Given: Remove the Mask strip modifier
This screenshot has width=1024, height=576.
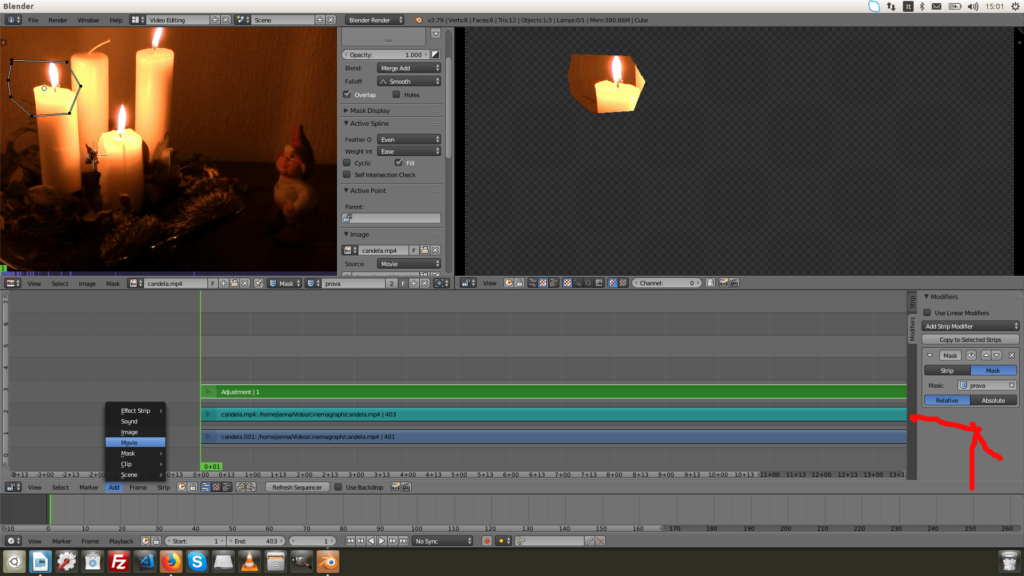Looking at the screenshot, I should [x=1012, y=355].
